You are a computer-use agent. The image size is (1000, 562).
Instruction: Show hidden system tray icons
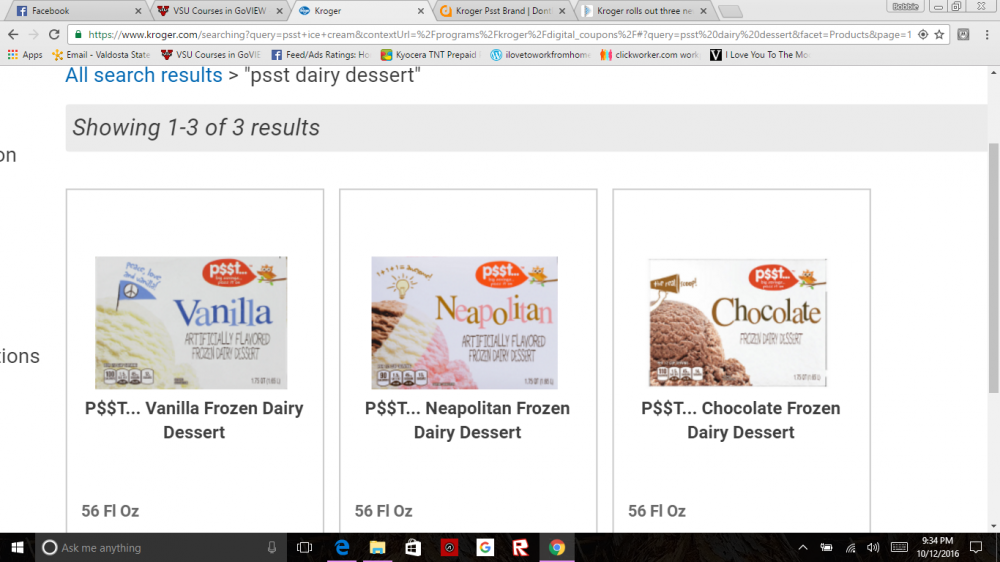(803, 547)
